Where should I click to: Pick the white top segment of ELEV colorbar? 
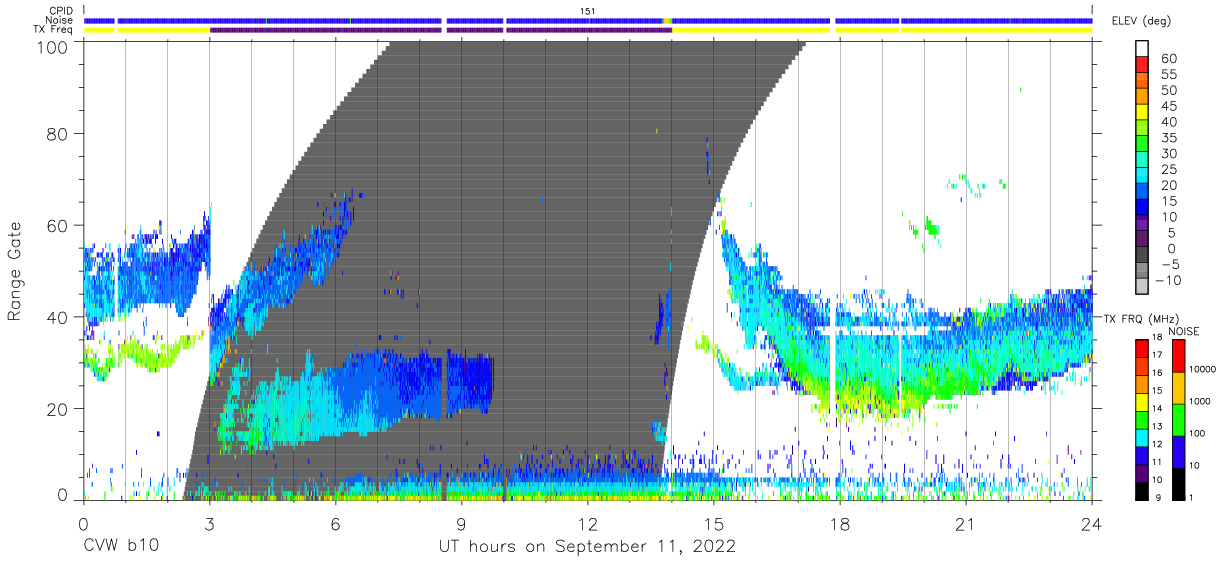point(1142,50)
